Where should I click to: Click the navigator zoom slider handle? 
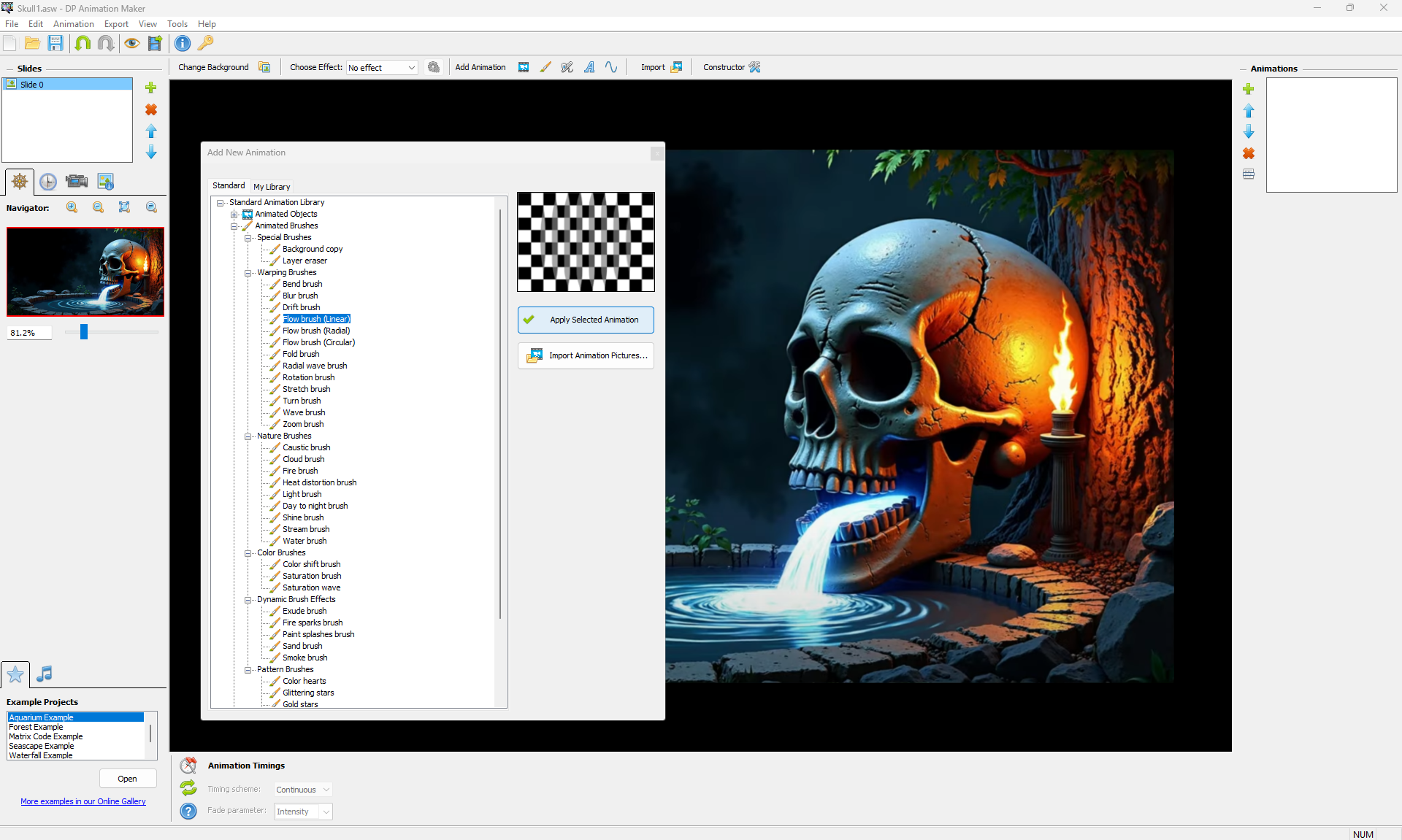(x=84, y=332)
